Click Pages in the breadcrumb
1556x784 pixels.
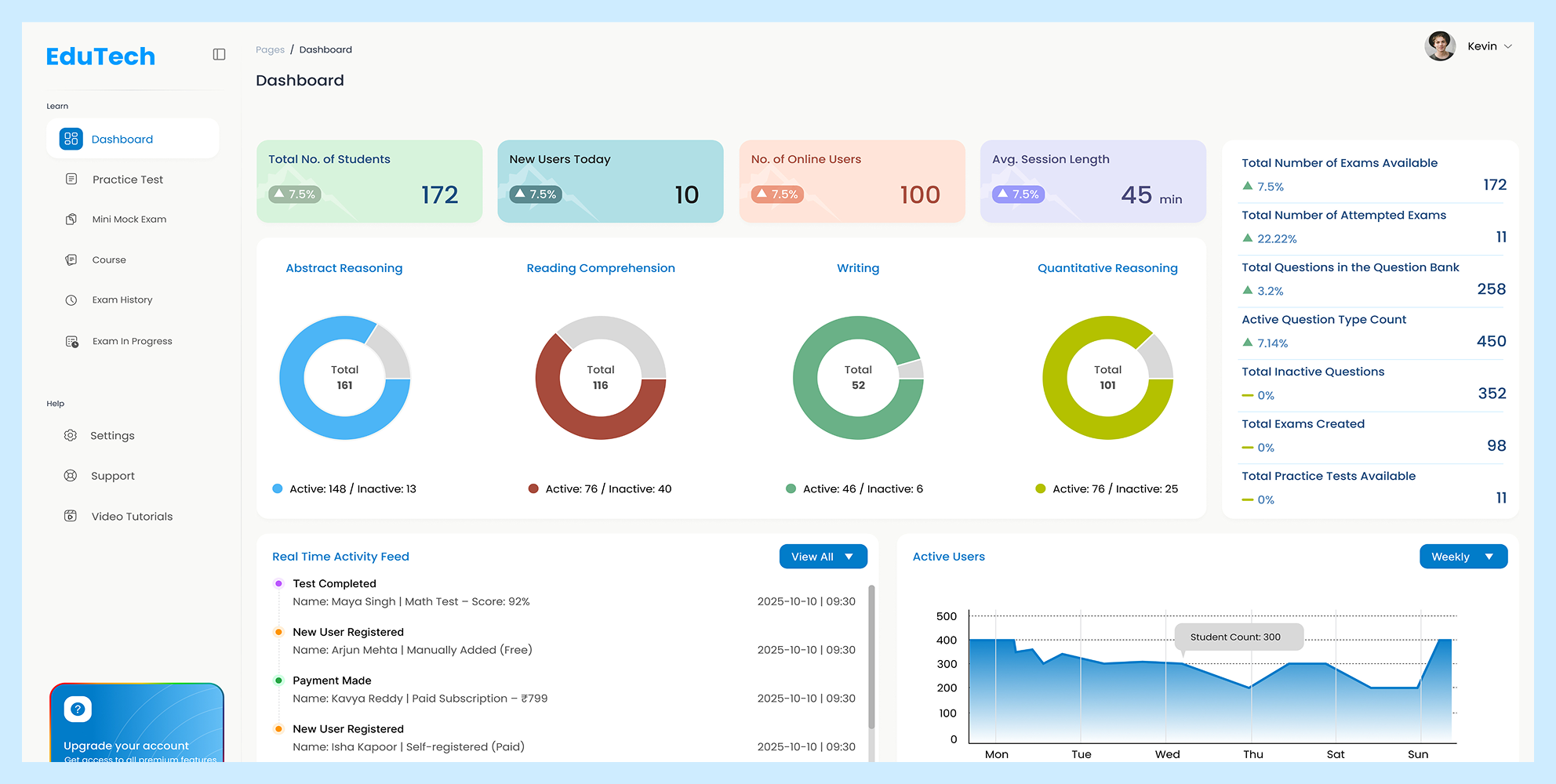tap(270, 49)
